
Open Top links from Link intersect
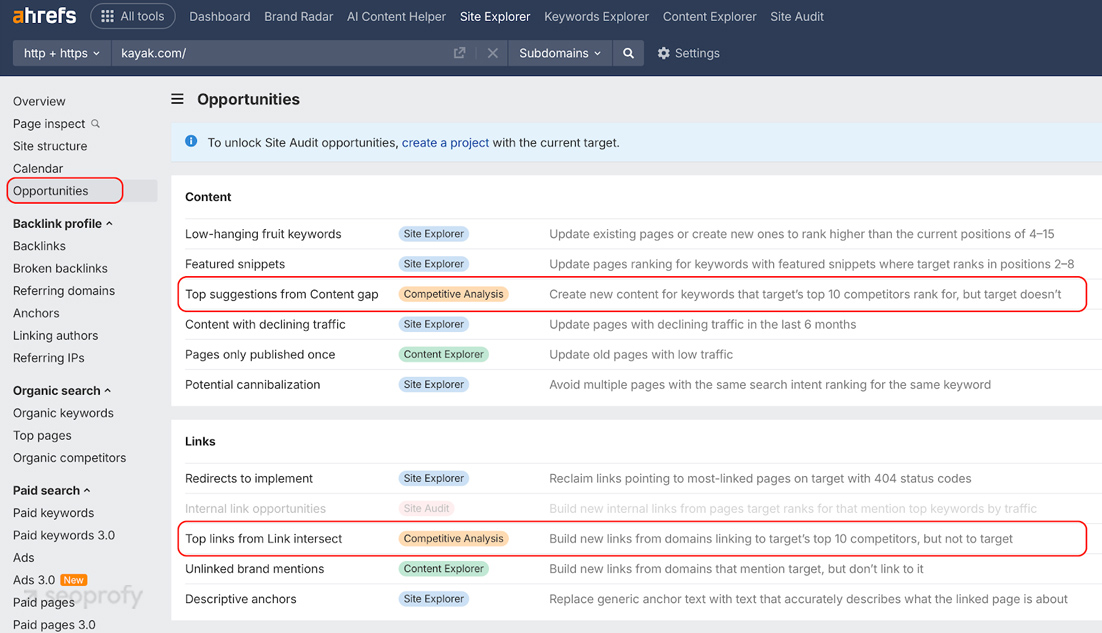[x=263, y=538]
